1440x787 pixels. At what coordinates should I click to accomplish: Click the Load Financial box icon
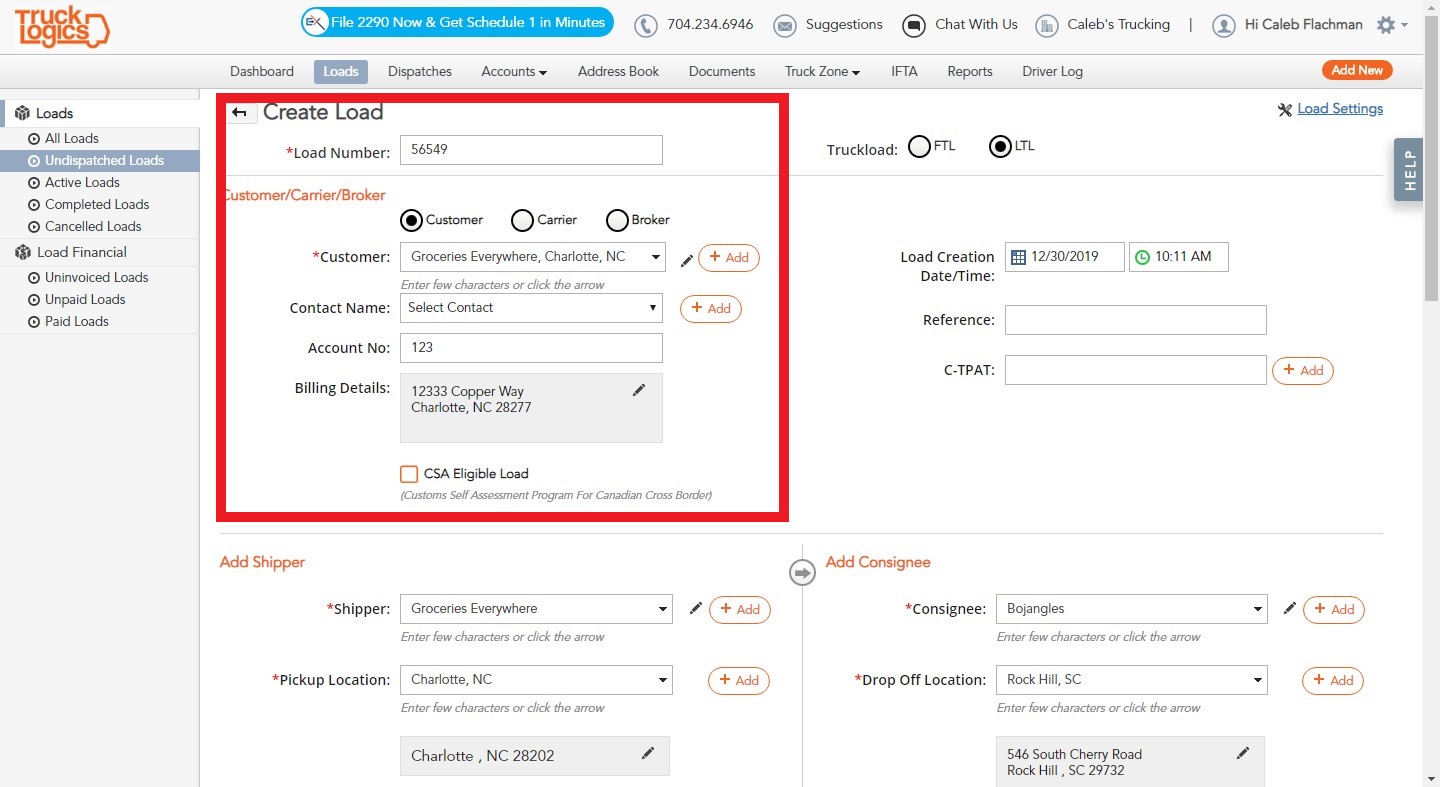point(22,252)
